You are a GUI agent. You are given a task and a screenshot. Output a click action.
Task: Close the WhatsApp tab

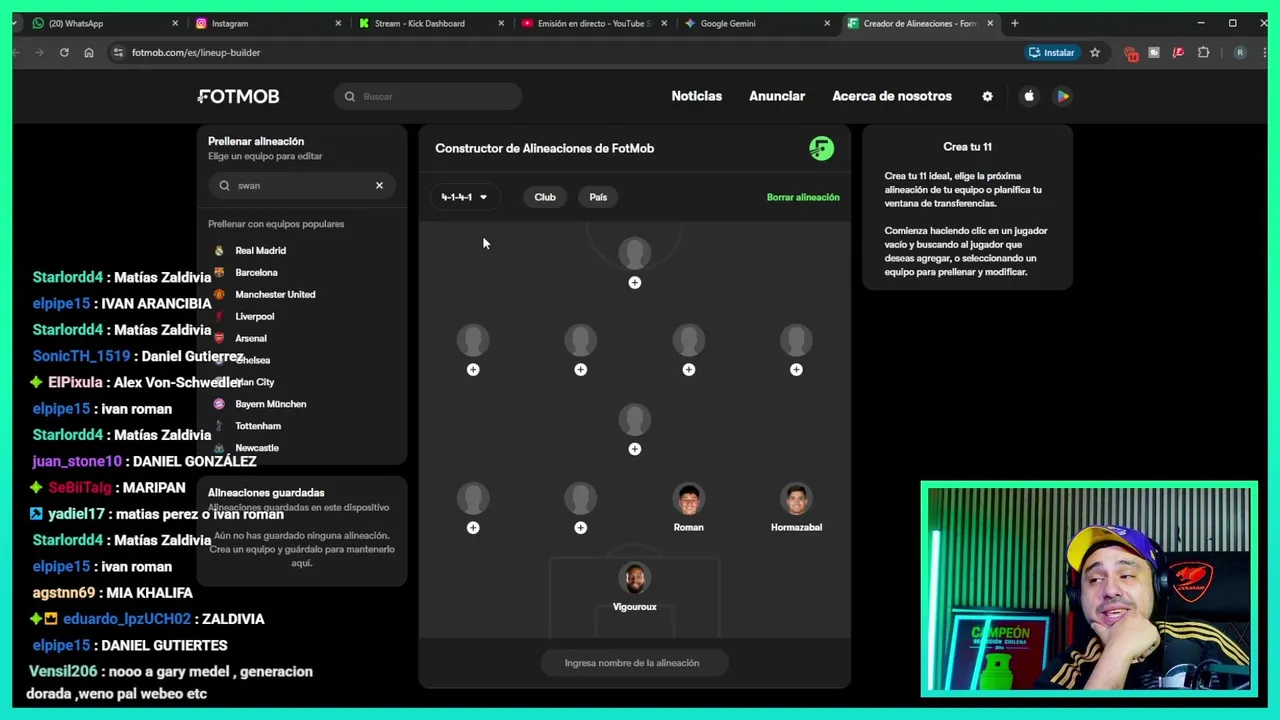[175, 23]
